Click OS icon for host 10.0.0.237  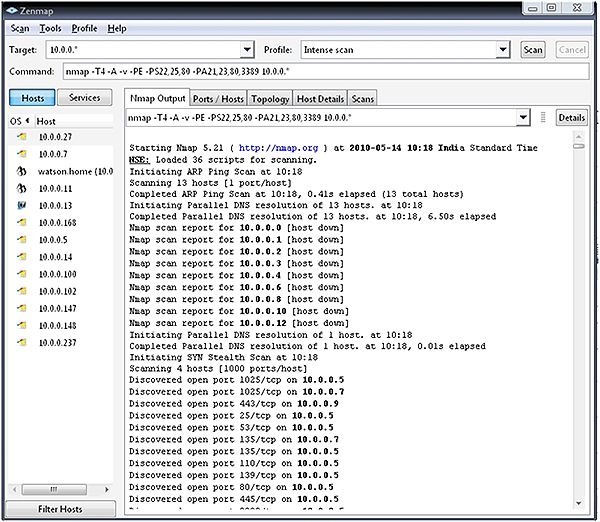22,342
